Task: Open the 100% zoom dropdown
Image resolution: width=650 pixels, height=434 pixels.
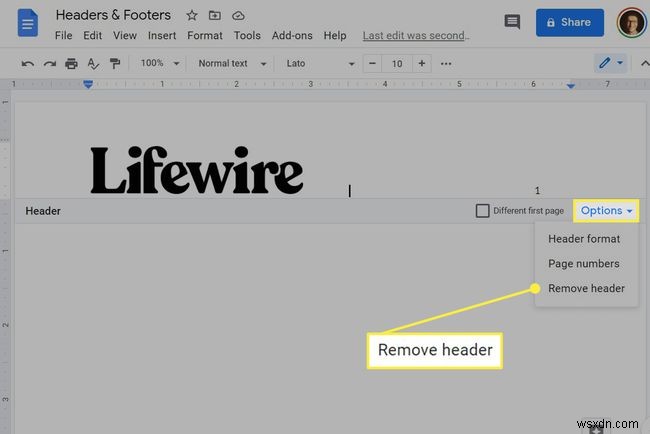Action: click(x=160, y=63)
